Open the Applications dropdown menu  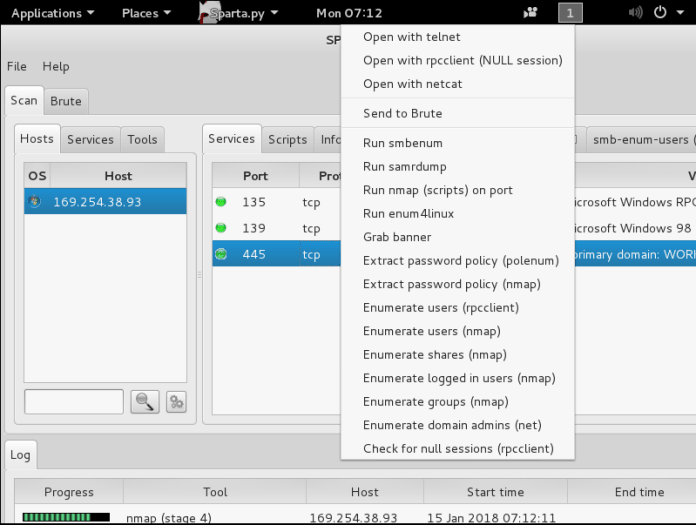tap(52, 13)
